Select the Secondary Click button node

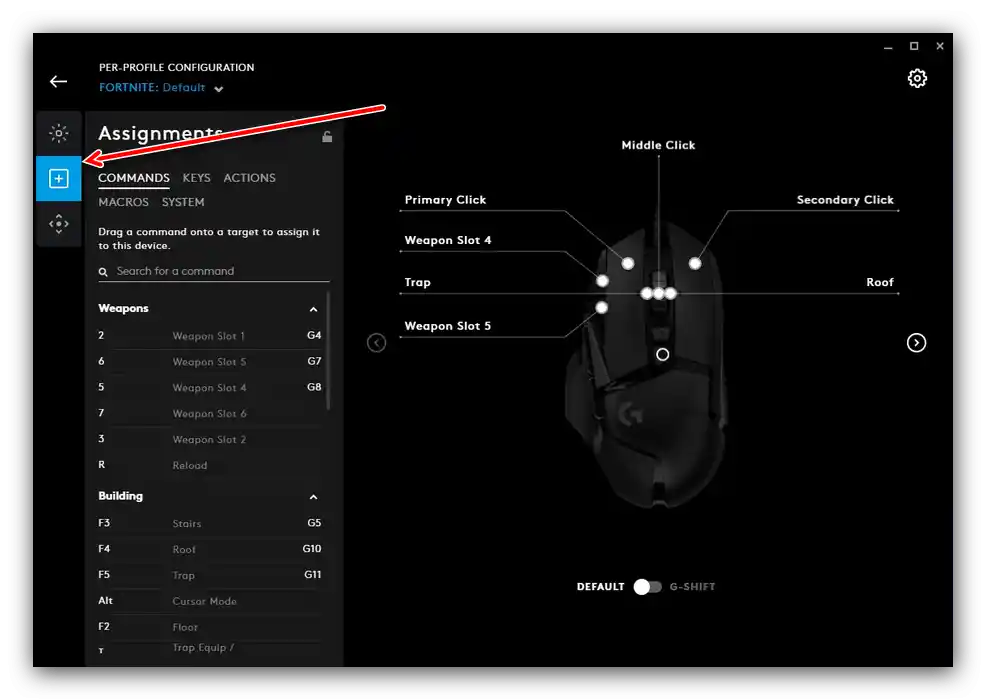pyautogui.click(x=695, y=264)
